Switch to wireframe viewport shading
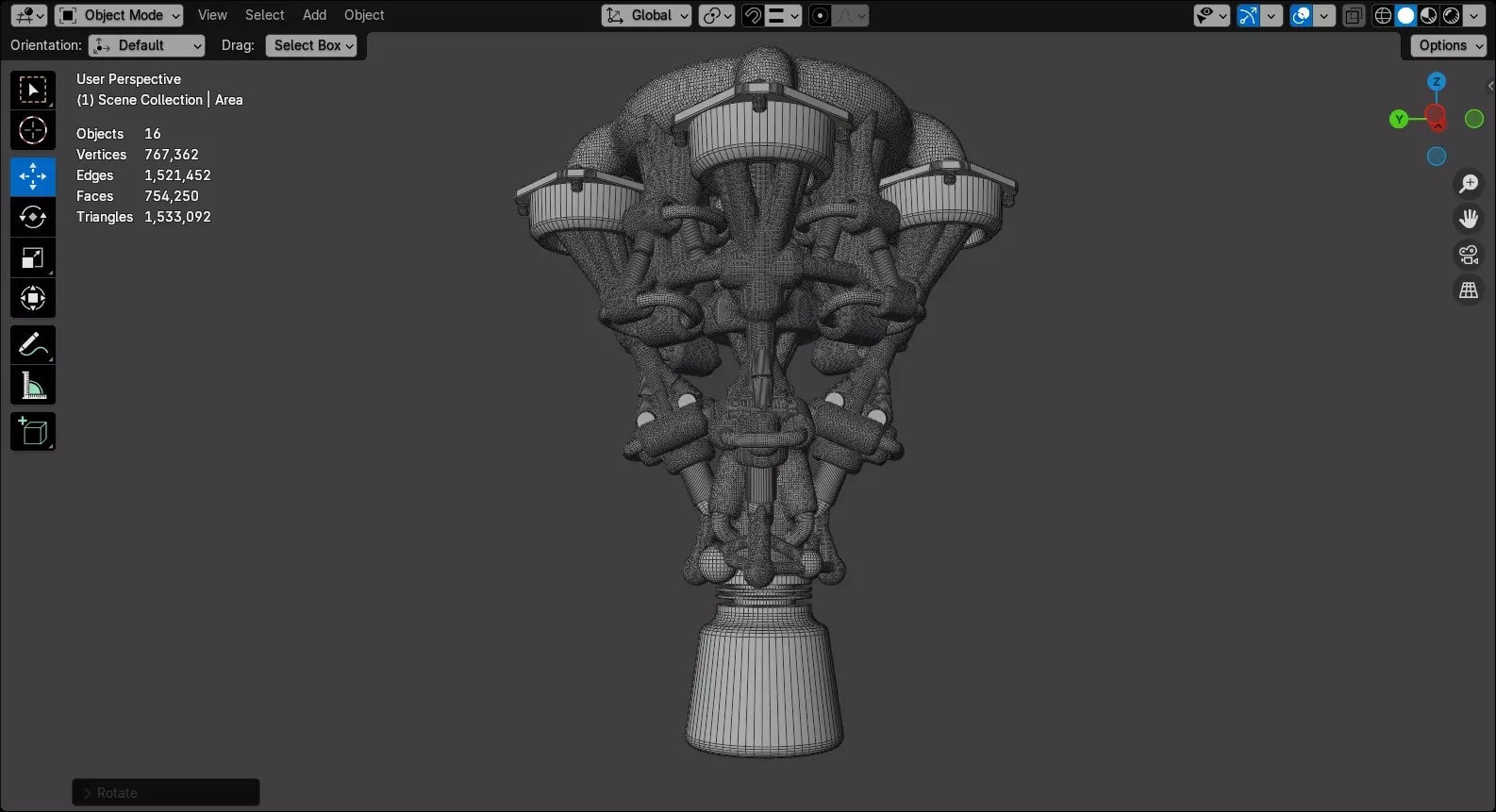Viewport: 1496px width, 812px height. click(x=1383, y=15)
